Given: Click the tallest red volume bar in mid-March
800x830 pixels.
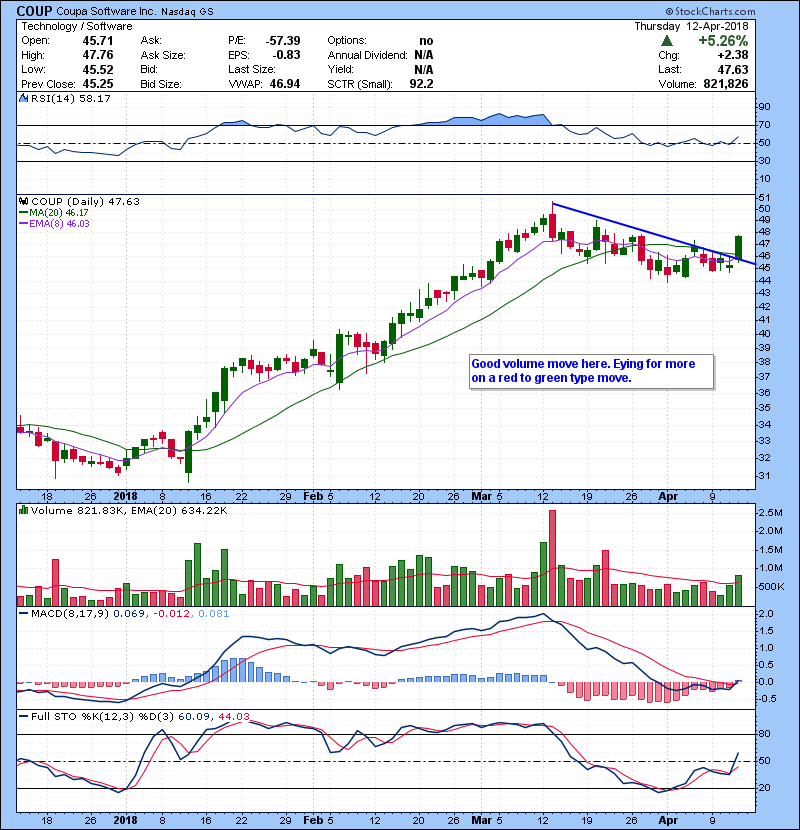Looking at the screenshot, I should pyautogui.click(x=552, y=558).
